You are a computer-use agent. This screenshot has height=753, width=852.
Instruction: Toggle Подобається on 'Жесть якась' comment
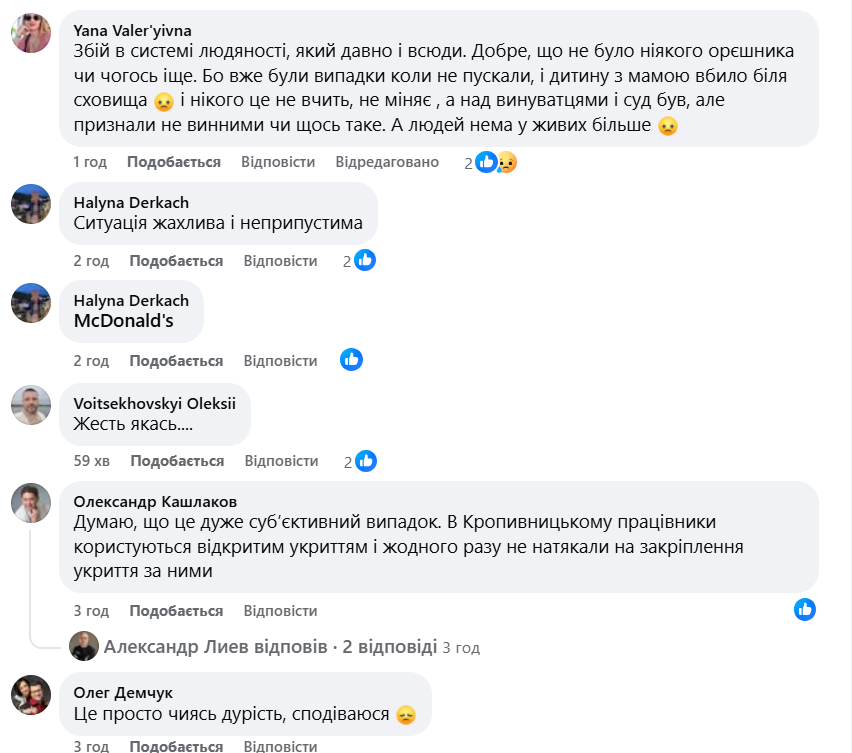177,461
